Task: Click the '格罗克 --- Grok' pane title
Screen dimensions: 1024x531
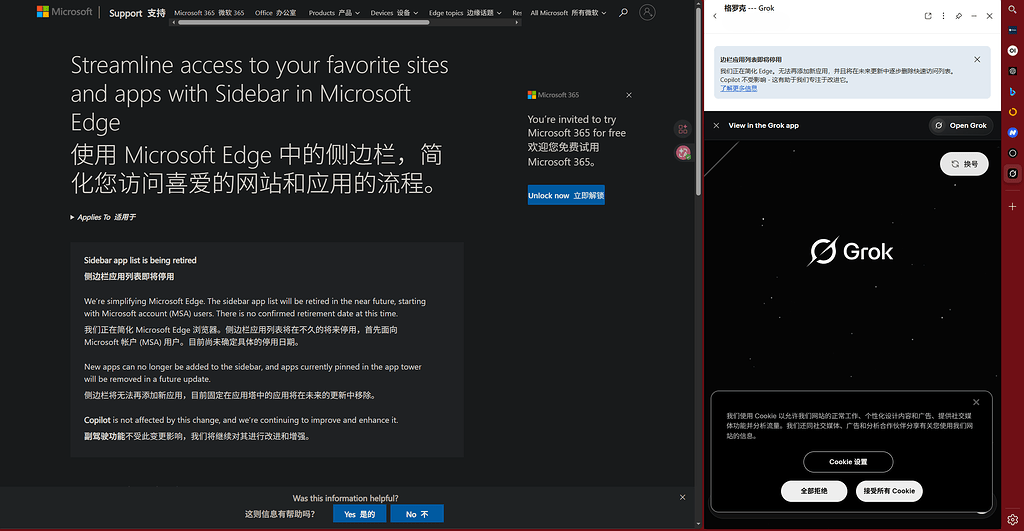Action: [x=748, y=8]
